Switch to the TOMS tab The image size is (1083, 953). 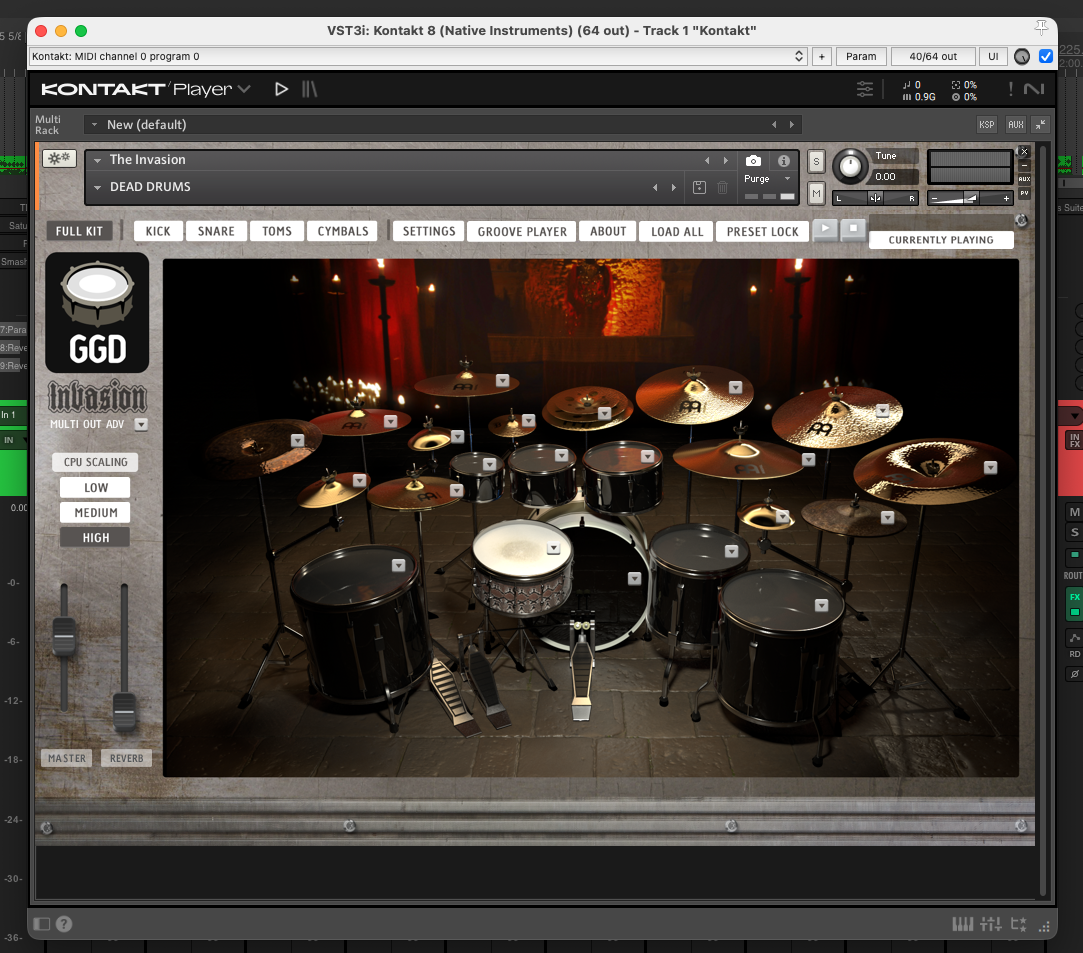(276, 231)
